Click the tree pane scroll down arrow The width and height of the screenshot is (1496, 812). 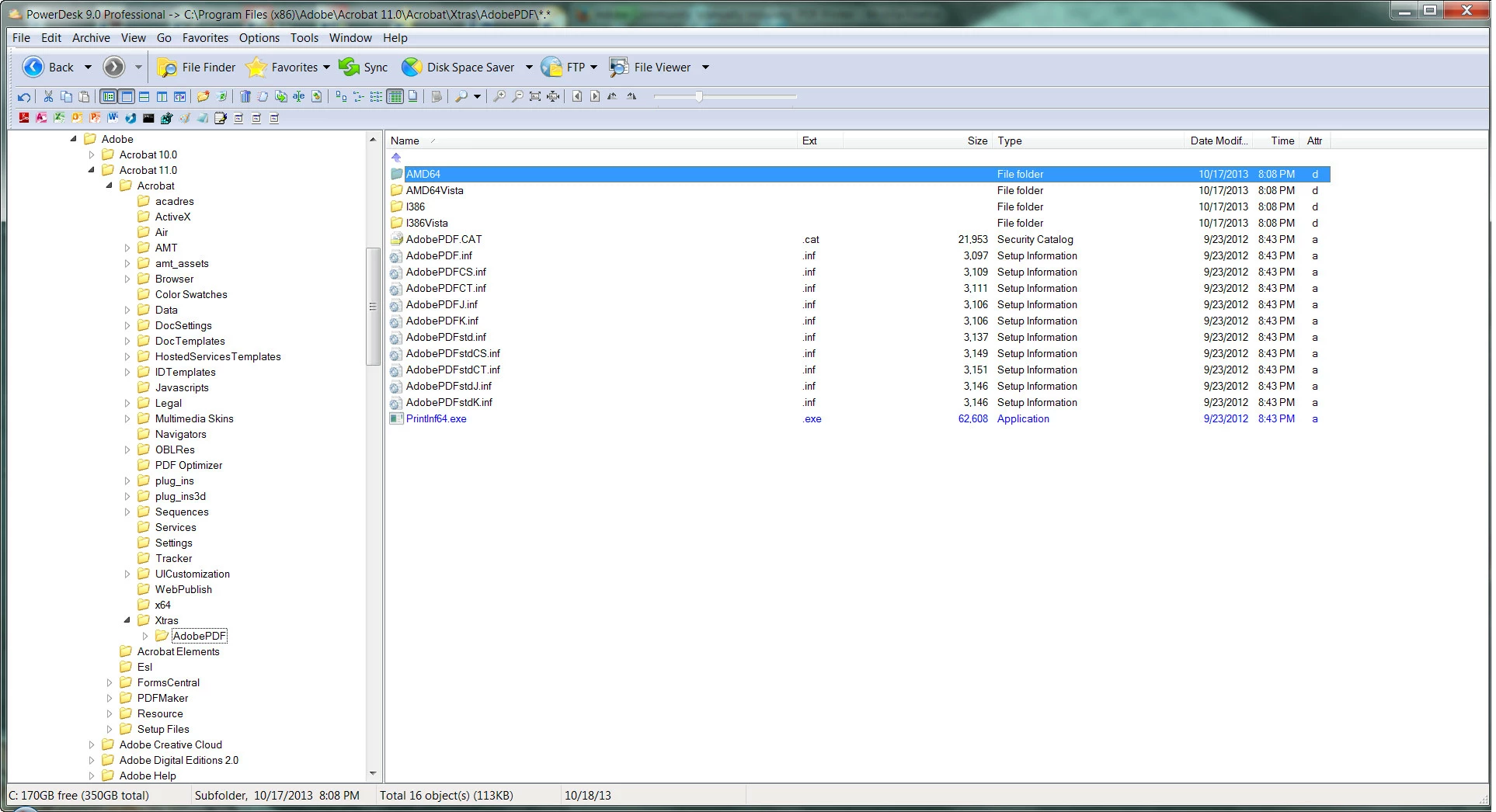tap(373, 774)
